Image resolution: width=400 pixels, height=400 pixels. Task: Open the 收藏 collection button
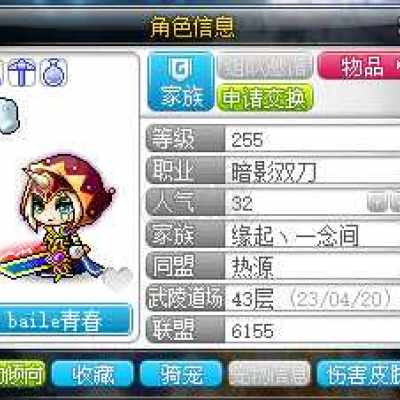(93, 374)
